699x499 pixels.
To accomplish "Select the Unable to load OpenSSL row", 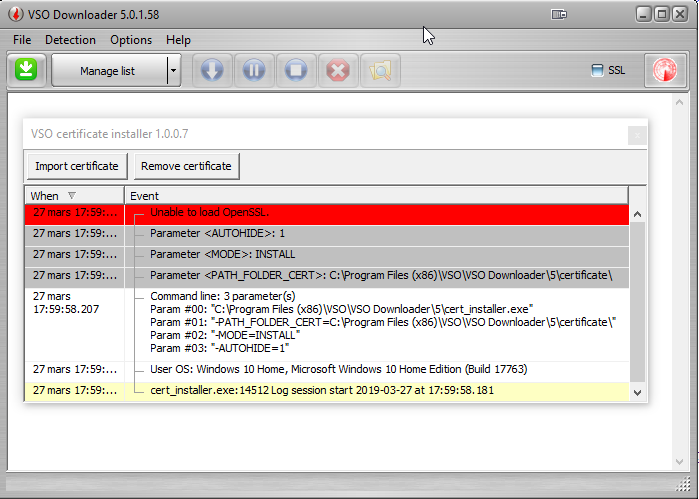I will click(x=327, y=213).
